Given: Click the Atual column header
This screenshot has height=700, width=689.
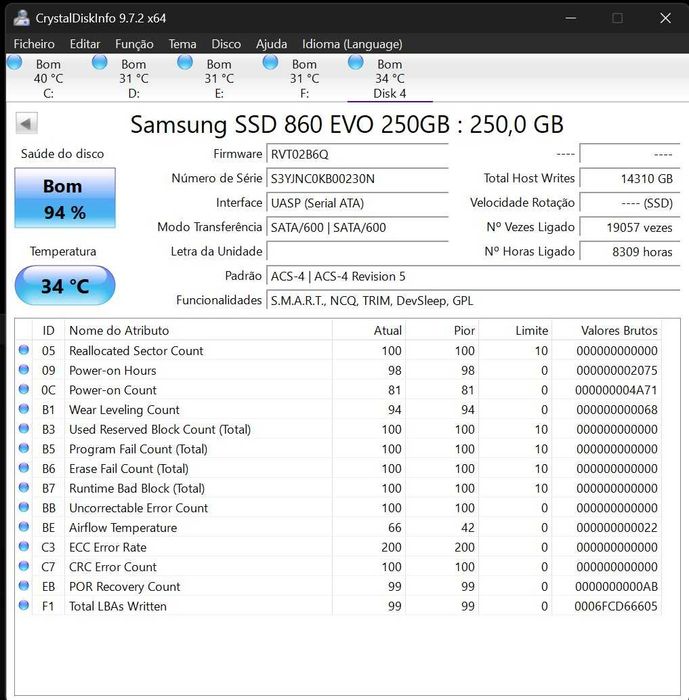Looking at the screenshot, I should (x=369, y=330).
